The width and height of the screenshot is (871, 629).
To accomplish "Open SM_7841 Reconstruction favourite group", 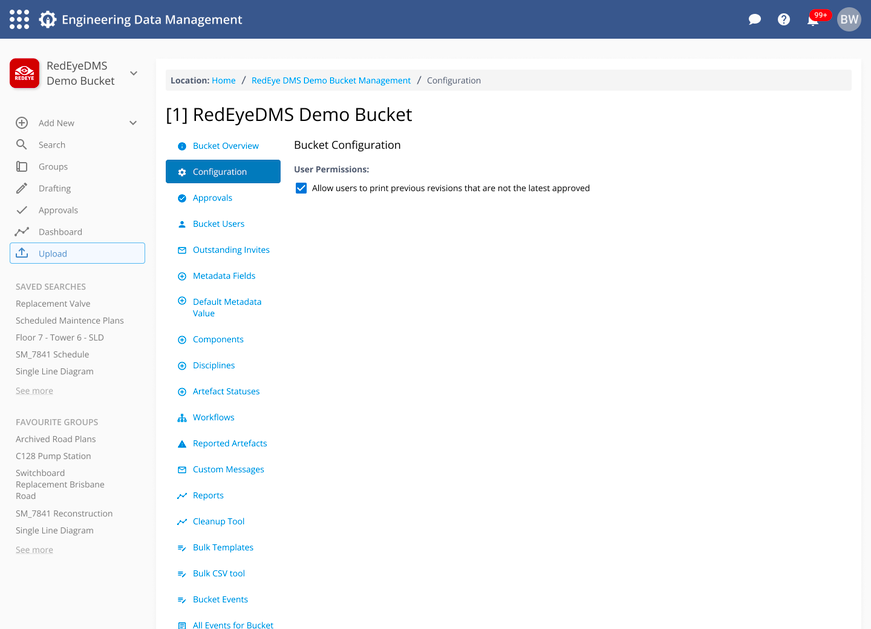I will [64, 513].
